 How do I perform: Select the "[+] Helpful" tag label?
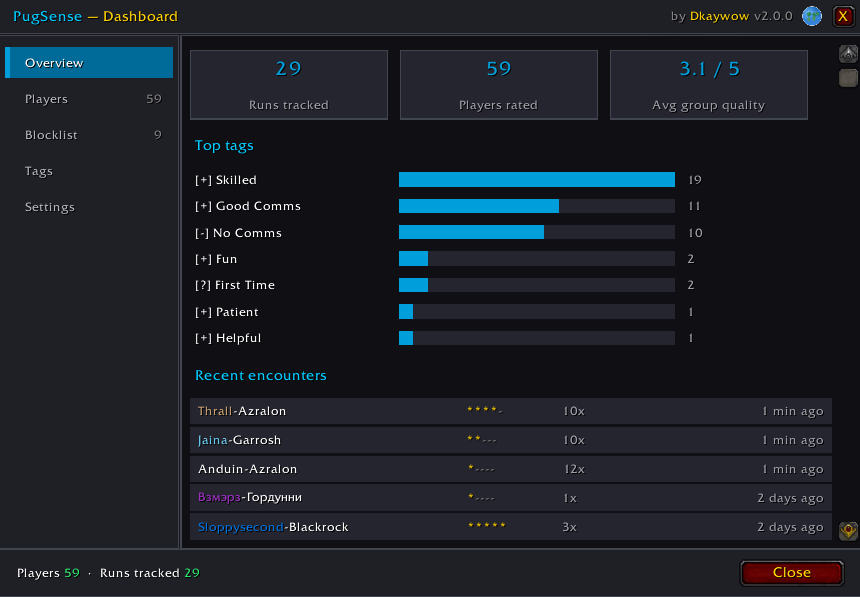(x=228, y=338)
